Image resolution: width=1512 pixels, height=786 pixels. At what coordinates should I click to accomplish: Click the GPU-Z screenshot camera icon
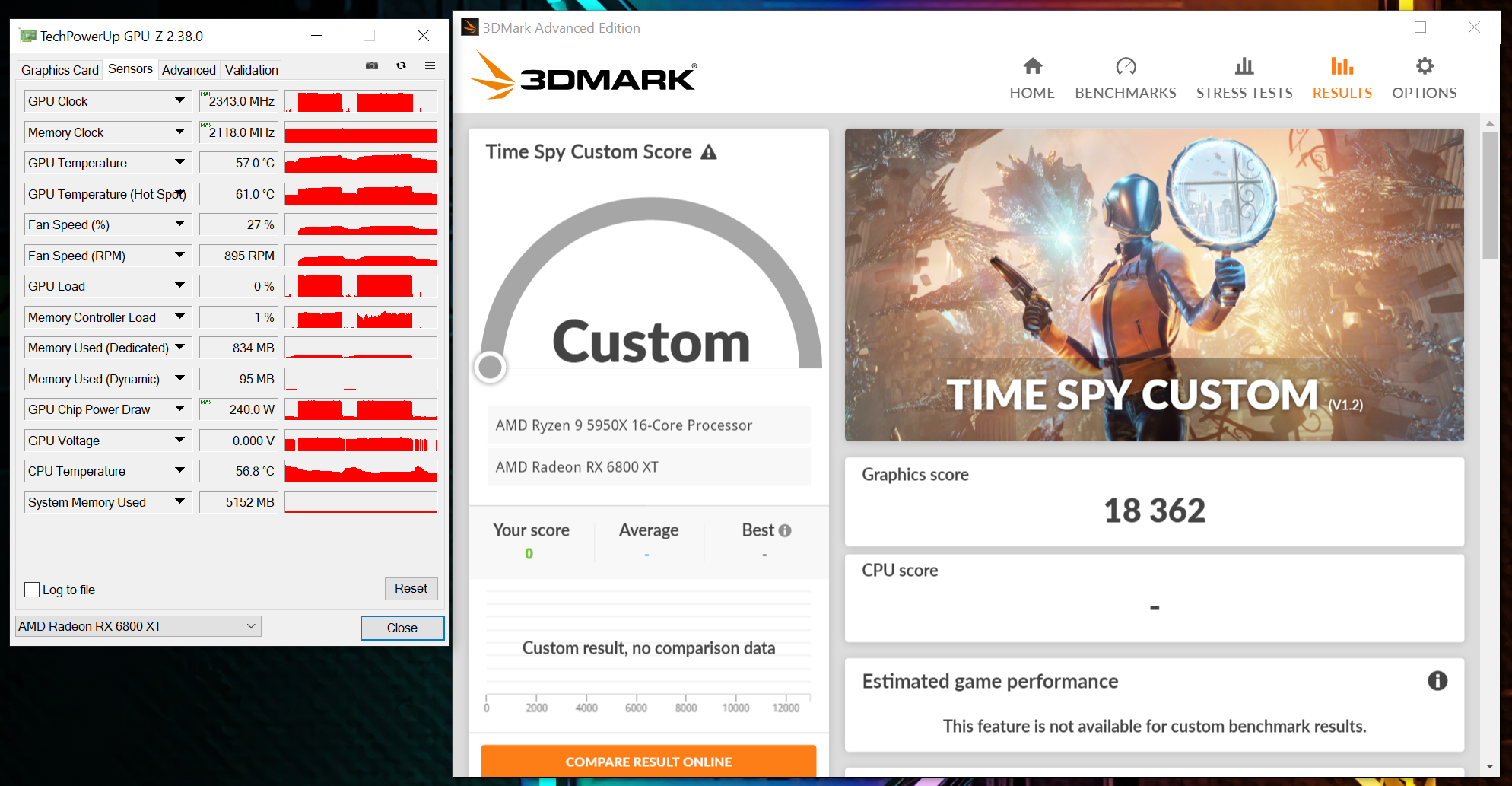(372, 66)
